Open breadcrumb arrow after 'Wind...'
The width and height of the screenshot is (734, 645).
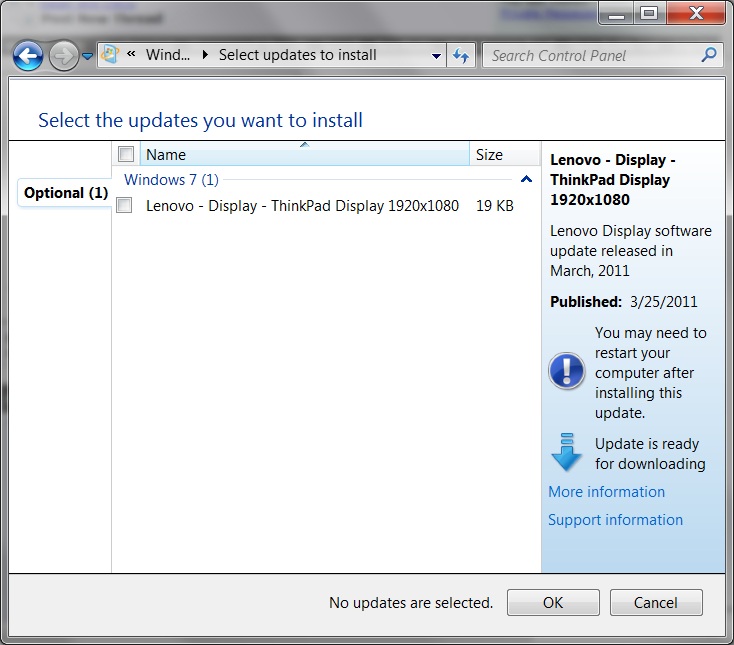pyautogui.click(x=205, y=55)
